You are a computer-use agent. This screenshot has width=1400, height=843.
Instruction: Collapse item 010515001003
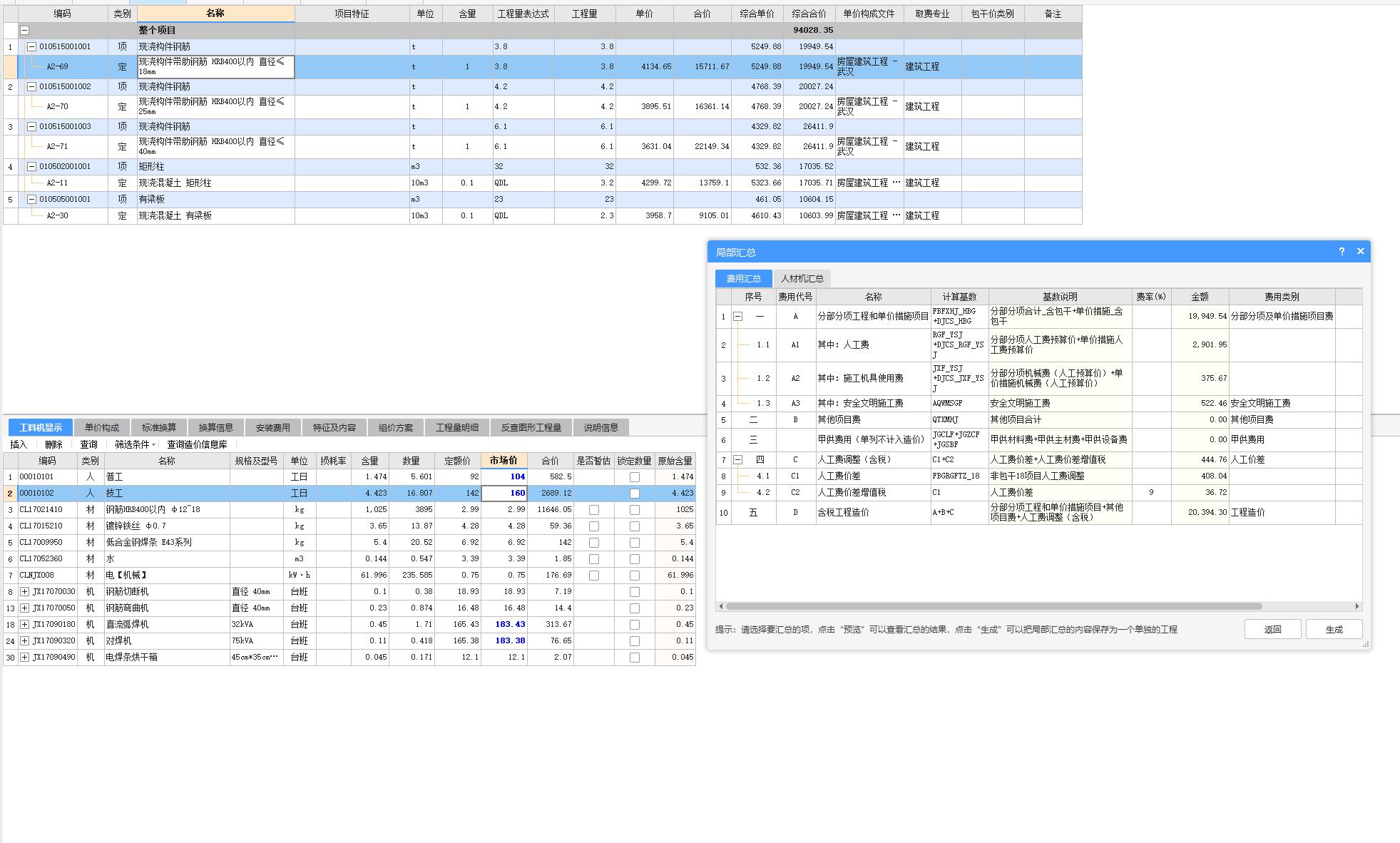[x=31, y=126]
